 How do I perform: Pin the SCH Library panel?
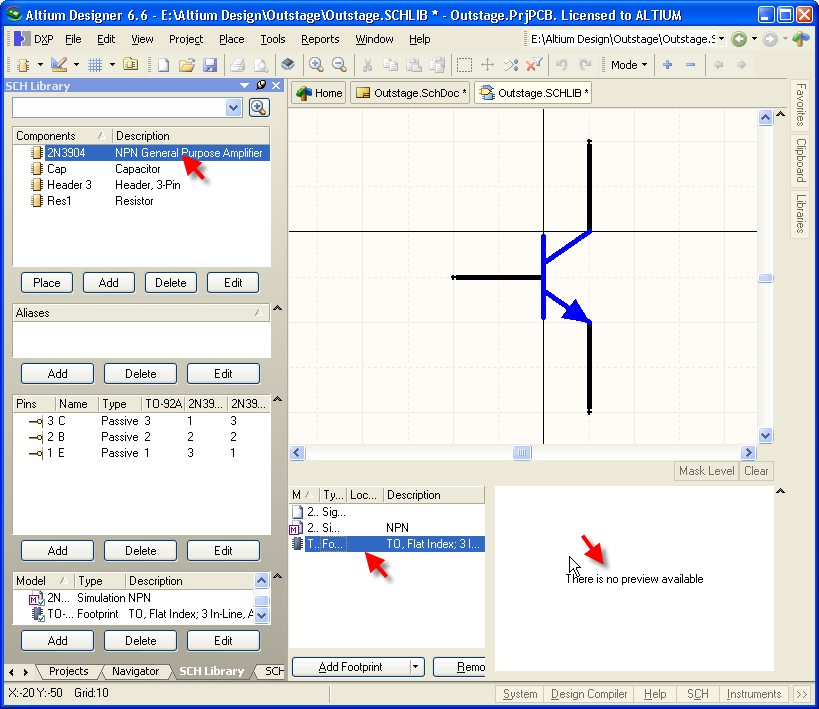coord(261,86)
